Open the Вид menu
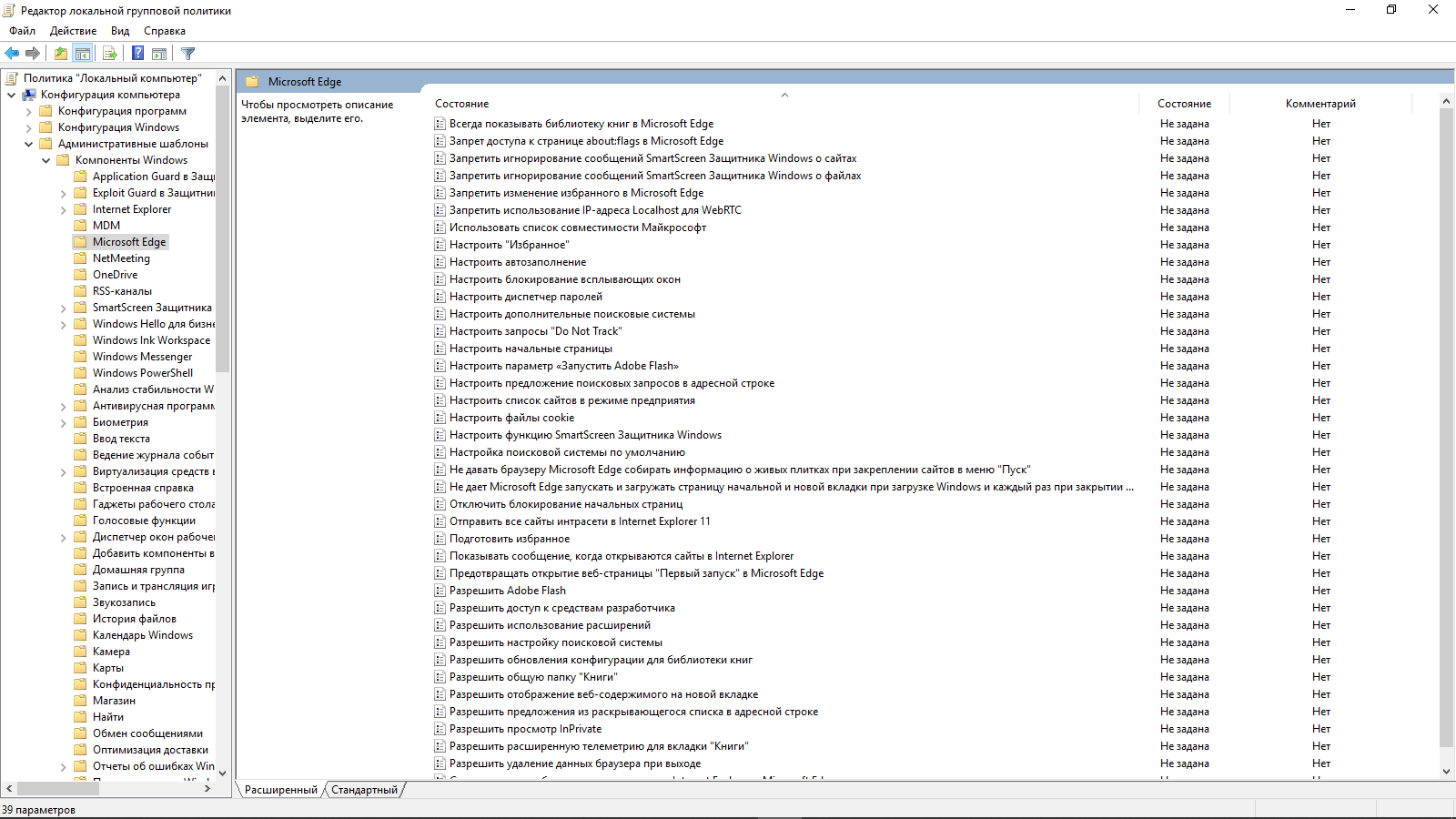The height and width of the screenshot is (819, 1456). (120, 31)
